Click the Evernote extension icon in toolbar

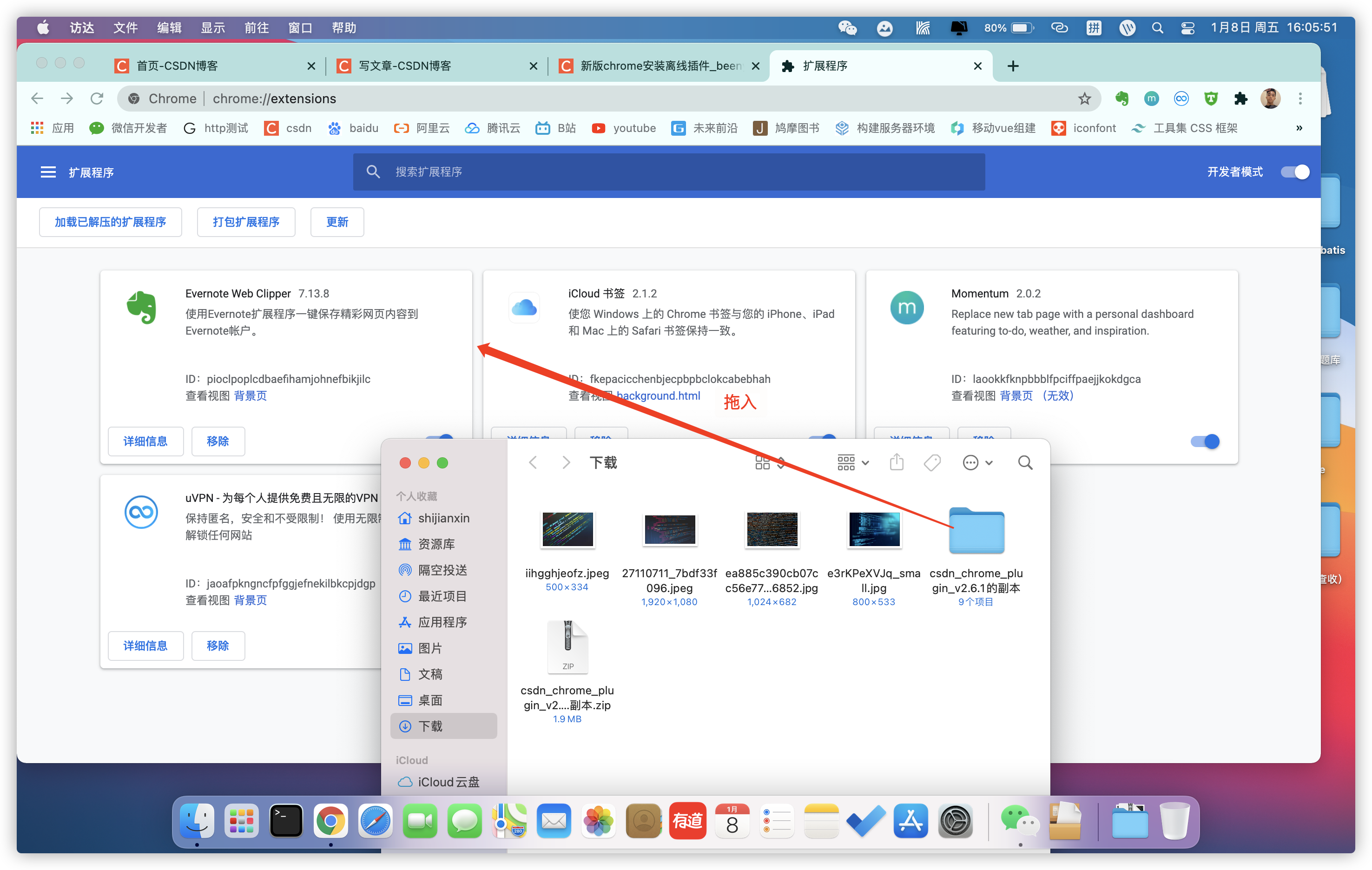tap(1121, 99)
